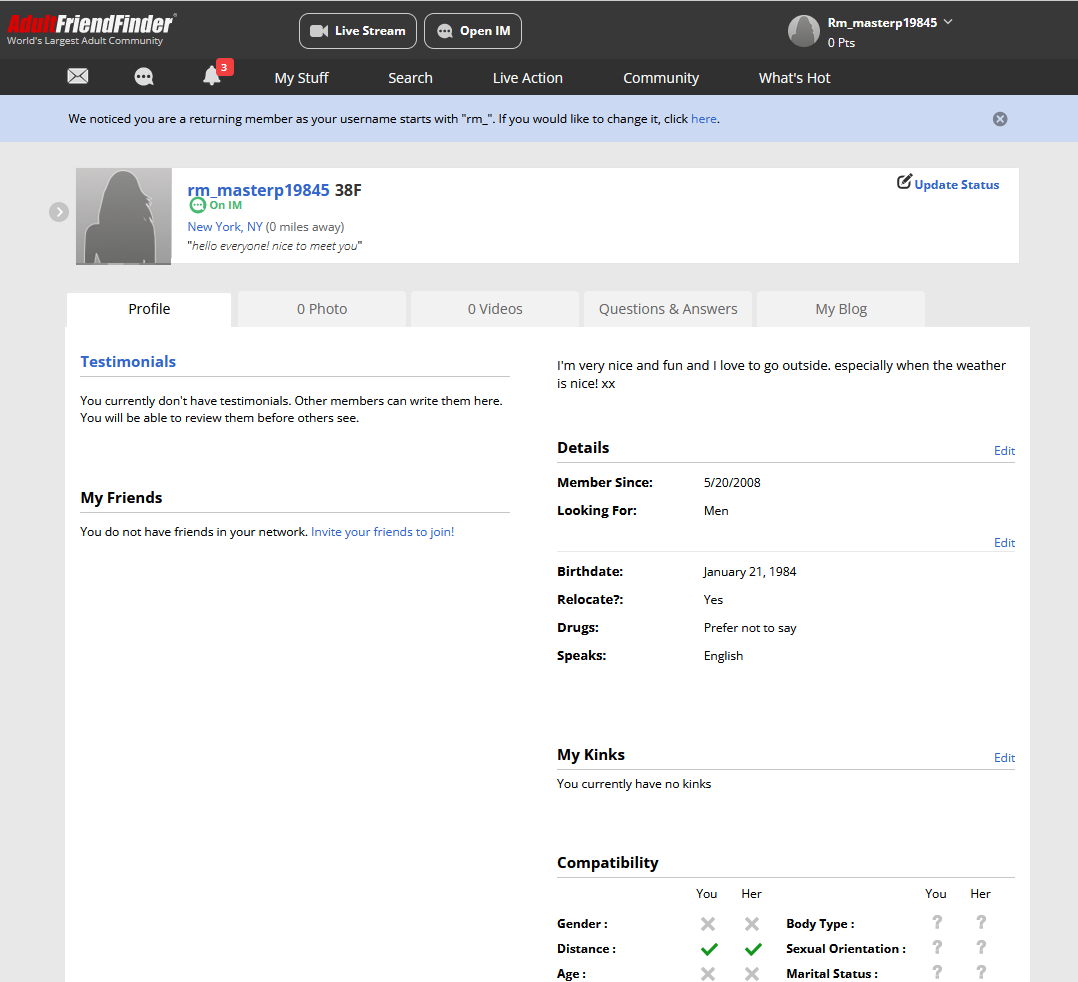Screen dimensions: 1078x982
Task: Click Sexual Orientation question mark under Her
Action: coord(980,948)
